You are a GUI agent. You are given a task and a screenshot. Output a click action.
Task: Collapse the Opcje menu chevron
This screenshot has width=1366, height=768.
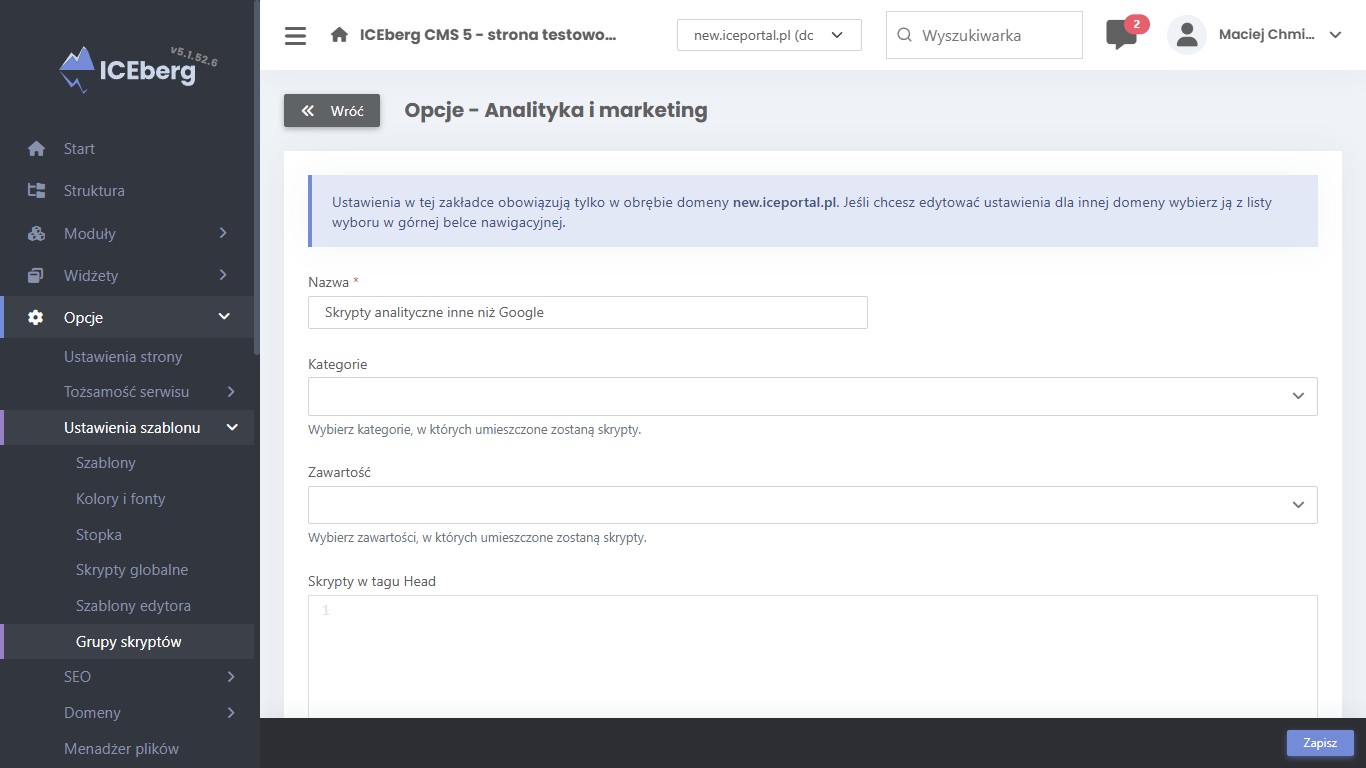click(x=224, y=317)
